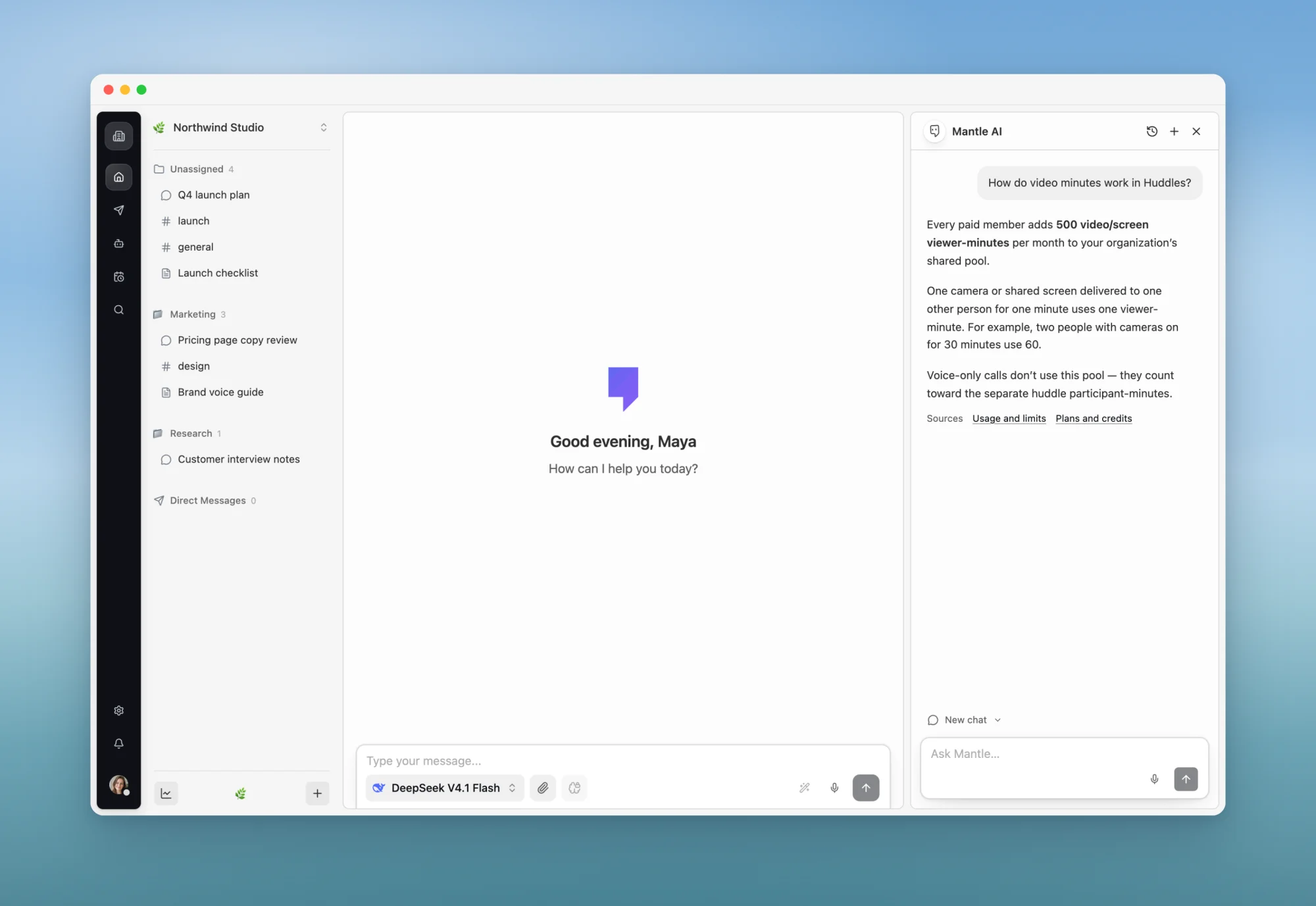Open the Plans and credits source link
The width and height of the screenshot is (1316, 906).
(x=1094, y=418)
